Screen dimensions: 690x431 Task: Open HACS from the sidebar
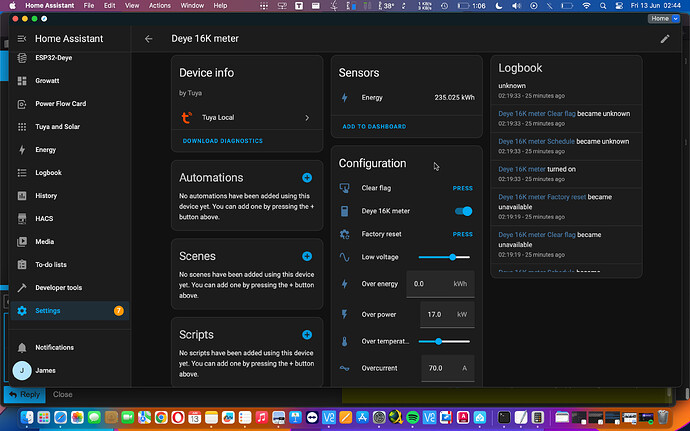coord(45,219)
